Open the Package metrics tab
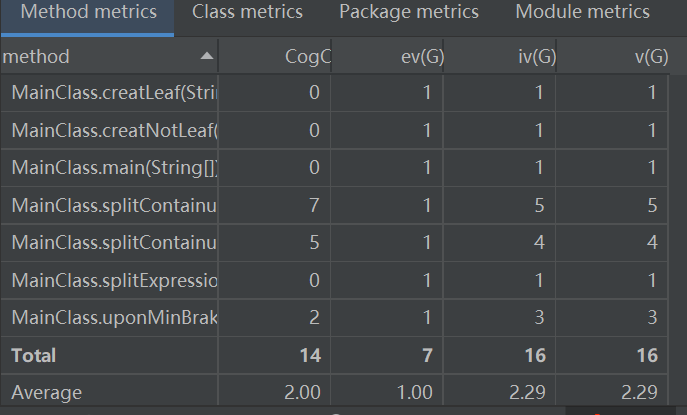The height and width of the screenshot is (415, 687). click(x=409, y=12)
